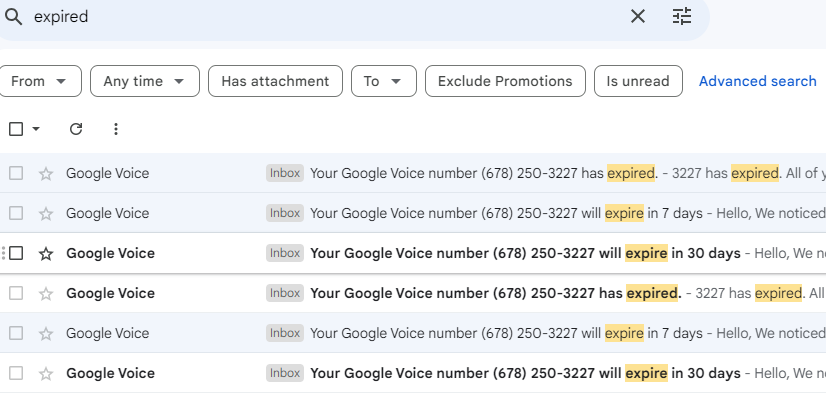This screenshot has width=826, height=402.
Task: Toggle the Has attachment filter chip
Action: click(275, 81)
